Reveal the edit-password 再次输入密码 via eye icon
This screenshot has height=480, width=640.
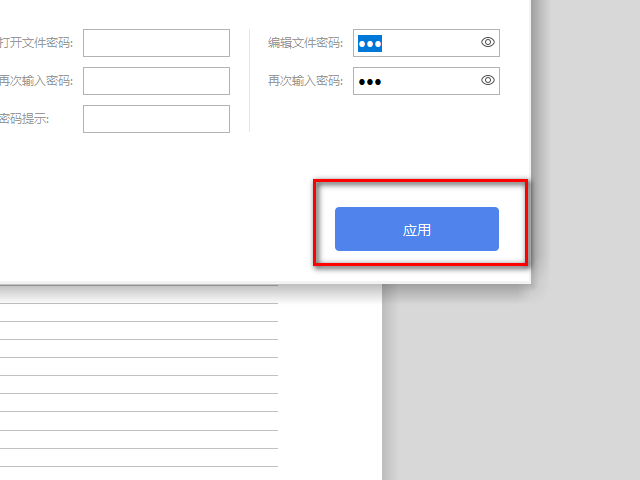(487, 80)
